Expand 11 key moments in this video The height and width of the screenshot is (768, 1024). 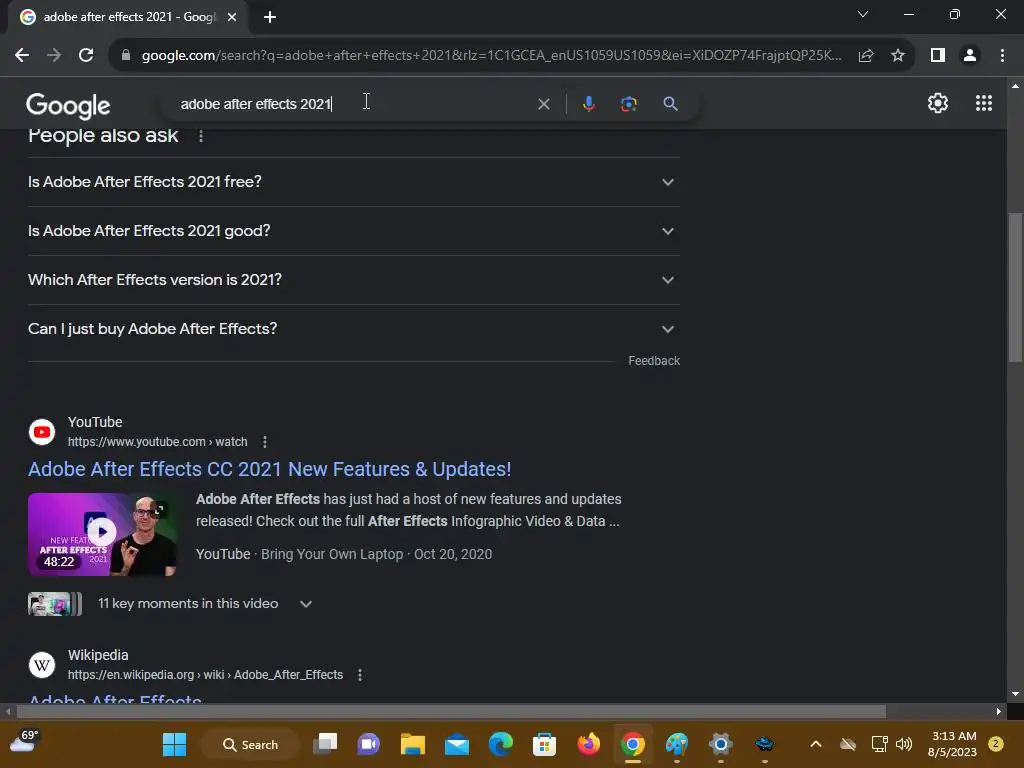click(x=306, y=604)
